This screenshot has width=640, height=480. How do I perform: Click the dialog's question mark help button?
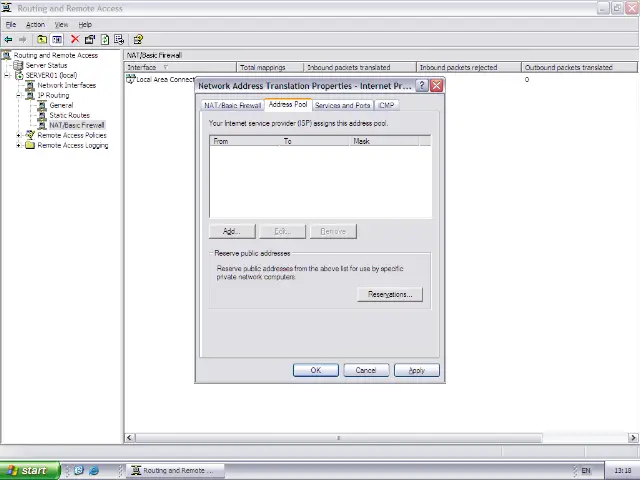[x=422, y=86]
